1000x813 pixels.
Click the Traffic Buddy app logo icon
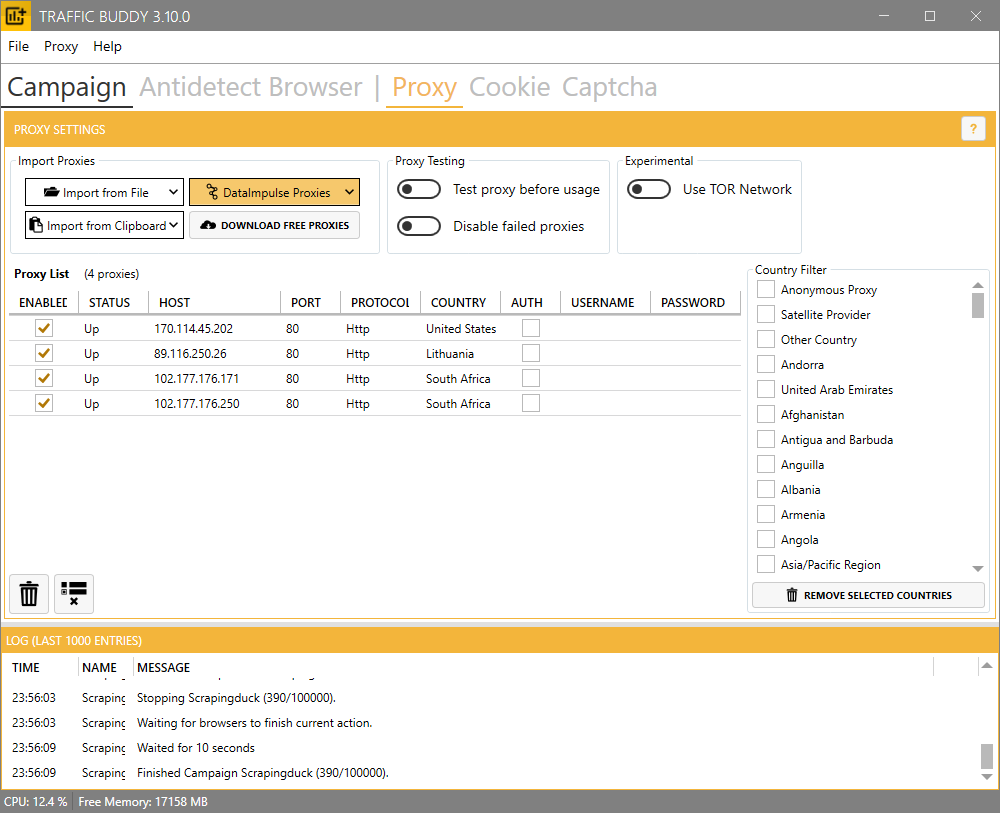click(16, 16)
